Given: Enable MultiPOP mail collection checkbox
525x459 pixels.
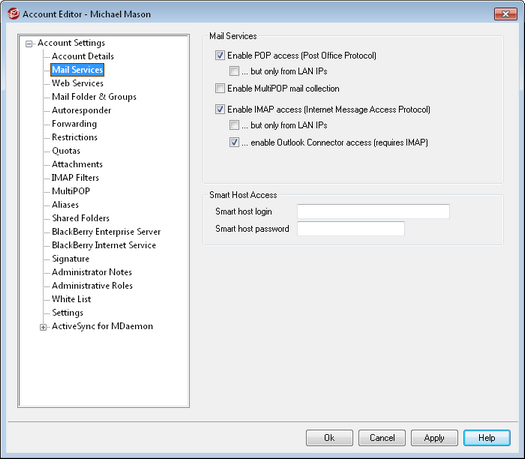Looking at the screenshot, I should pyautogui.click(x=220, y=88).
